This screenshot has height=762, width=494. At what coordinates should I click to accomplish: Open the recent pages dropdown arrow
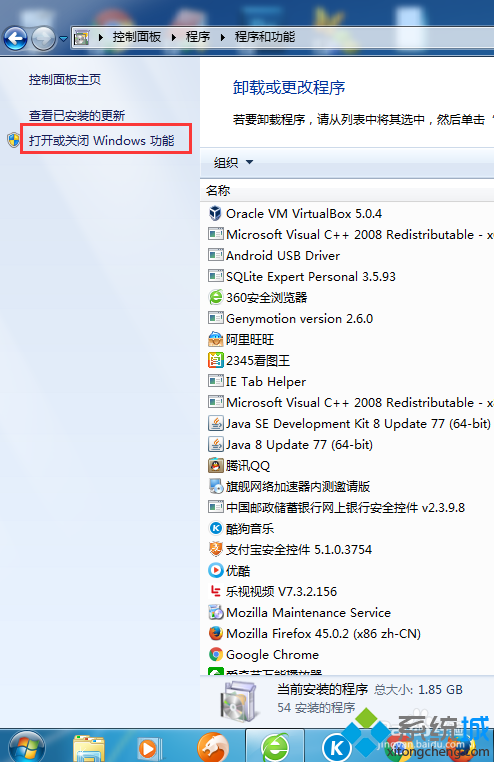click(63, 38)
